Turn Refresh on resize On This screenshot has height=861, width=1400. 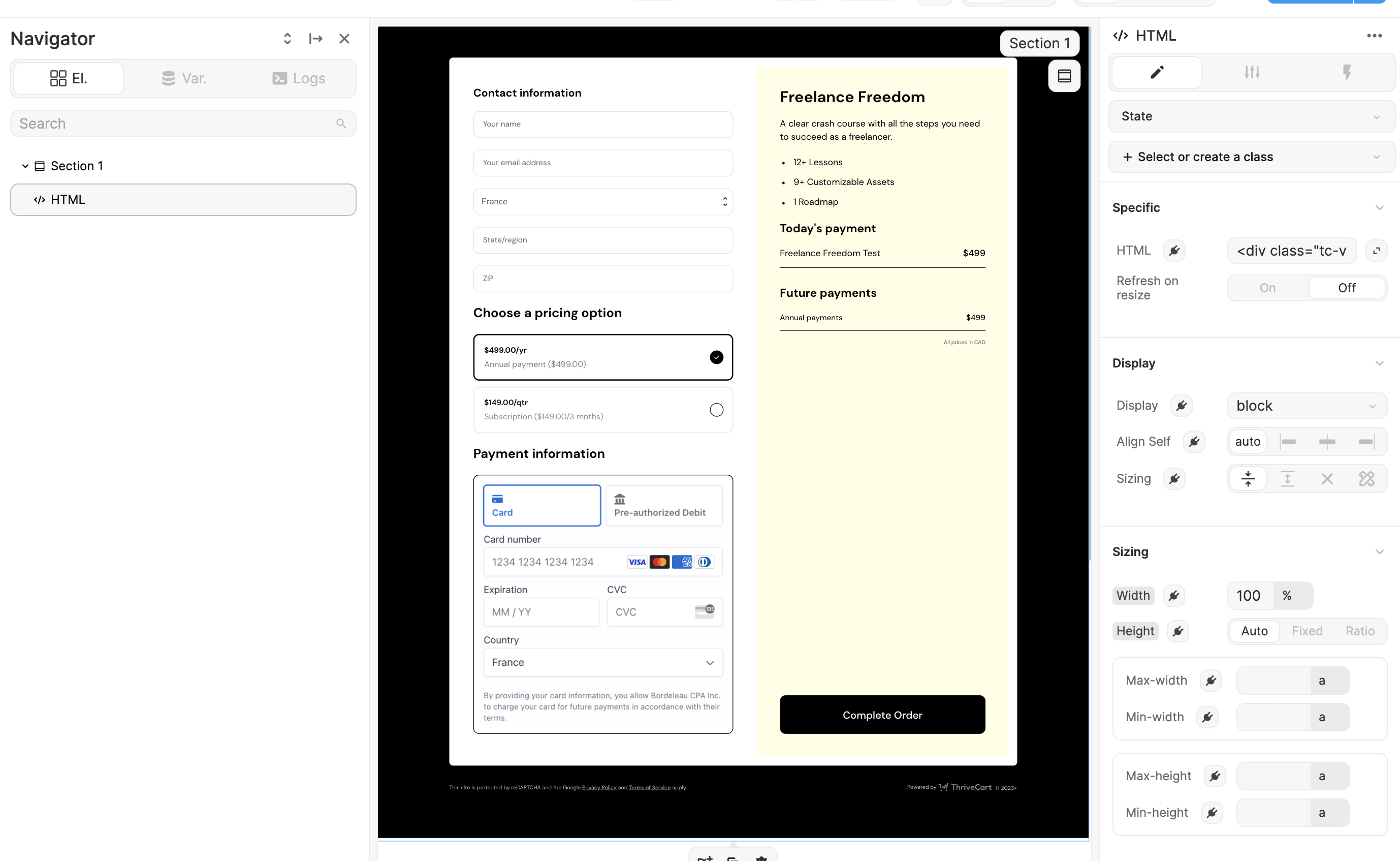click(x=1267, y=288)
